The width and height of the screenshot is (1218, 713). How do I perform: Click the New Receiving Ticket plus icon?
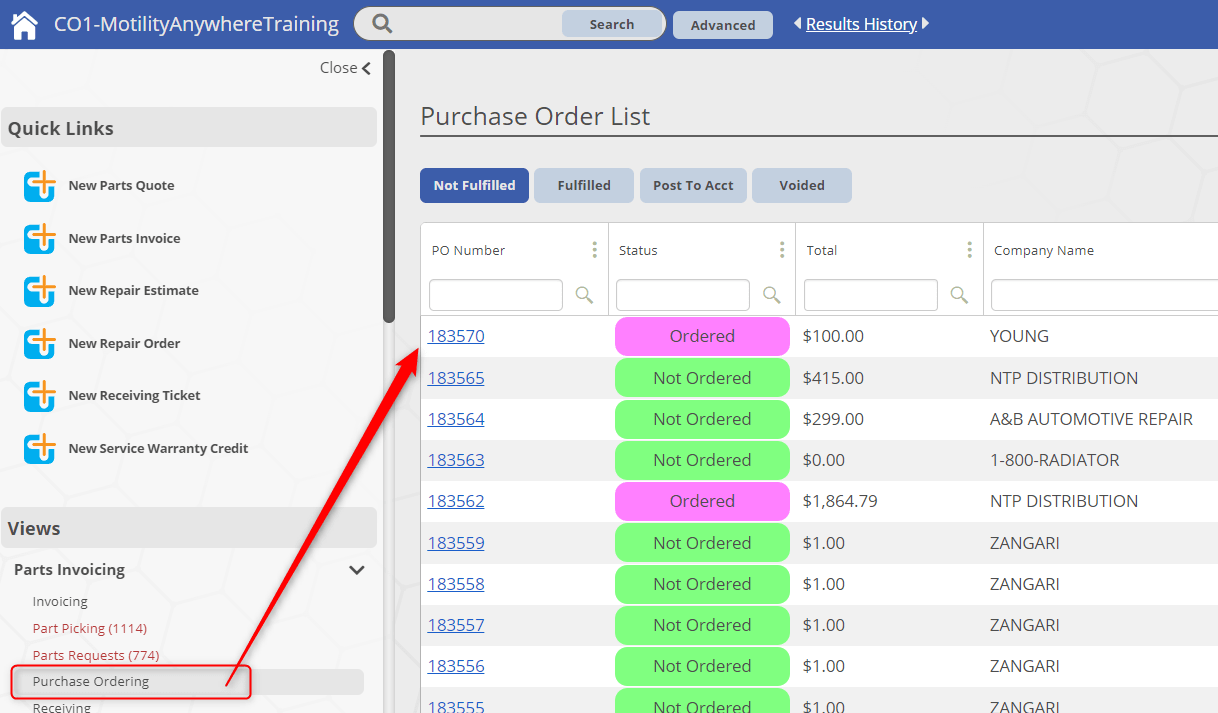click(x=40, y=396)
